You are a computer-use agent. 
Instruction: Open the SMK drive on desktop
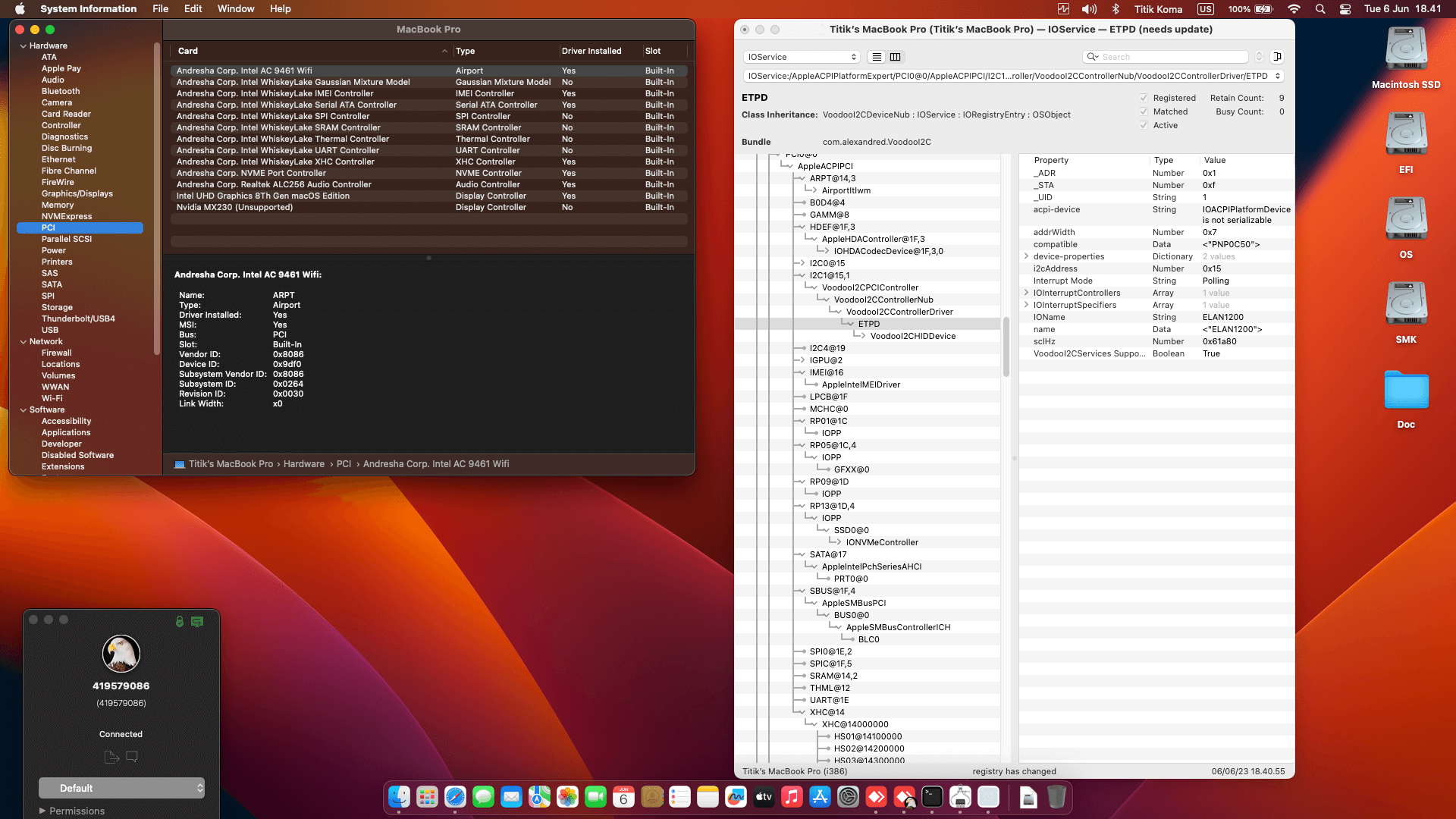[1406, 312]
